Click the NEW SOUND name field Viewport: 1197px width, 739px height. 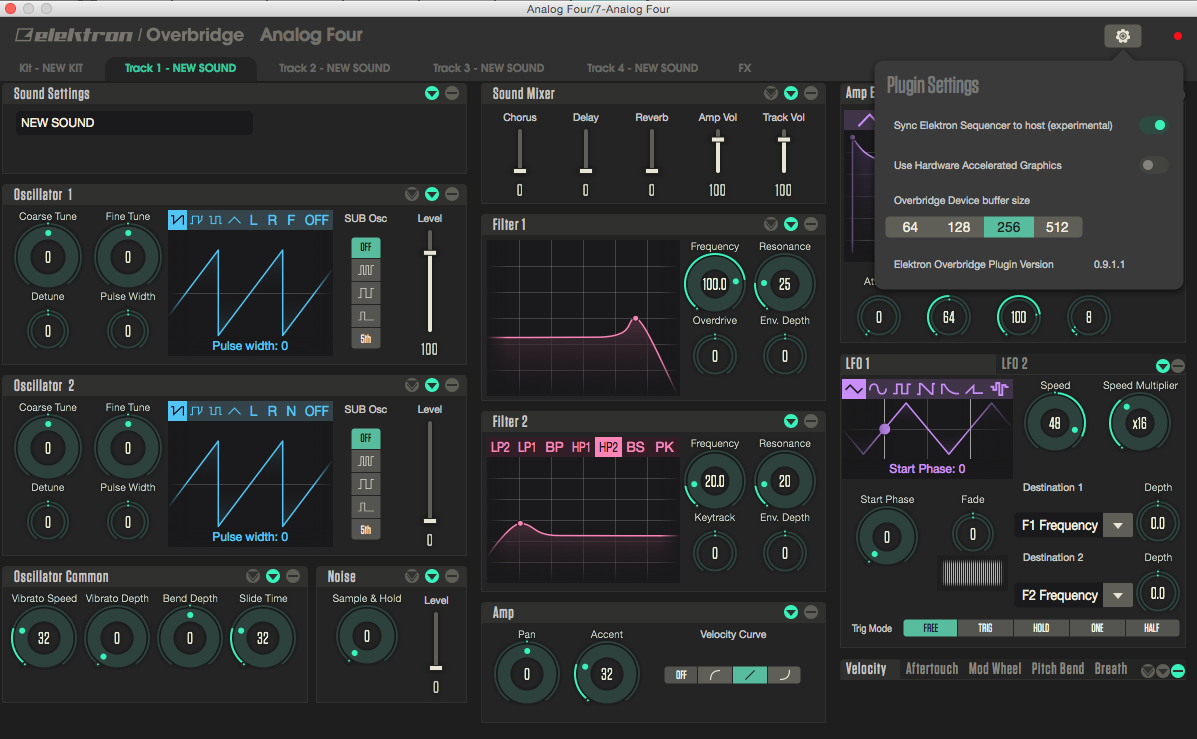134,123
